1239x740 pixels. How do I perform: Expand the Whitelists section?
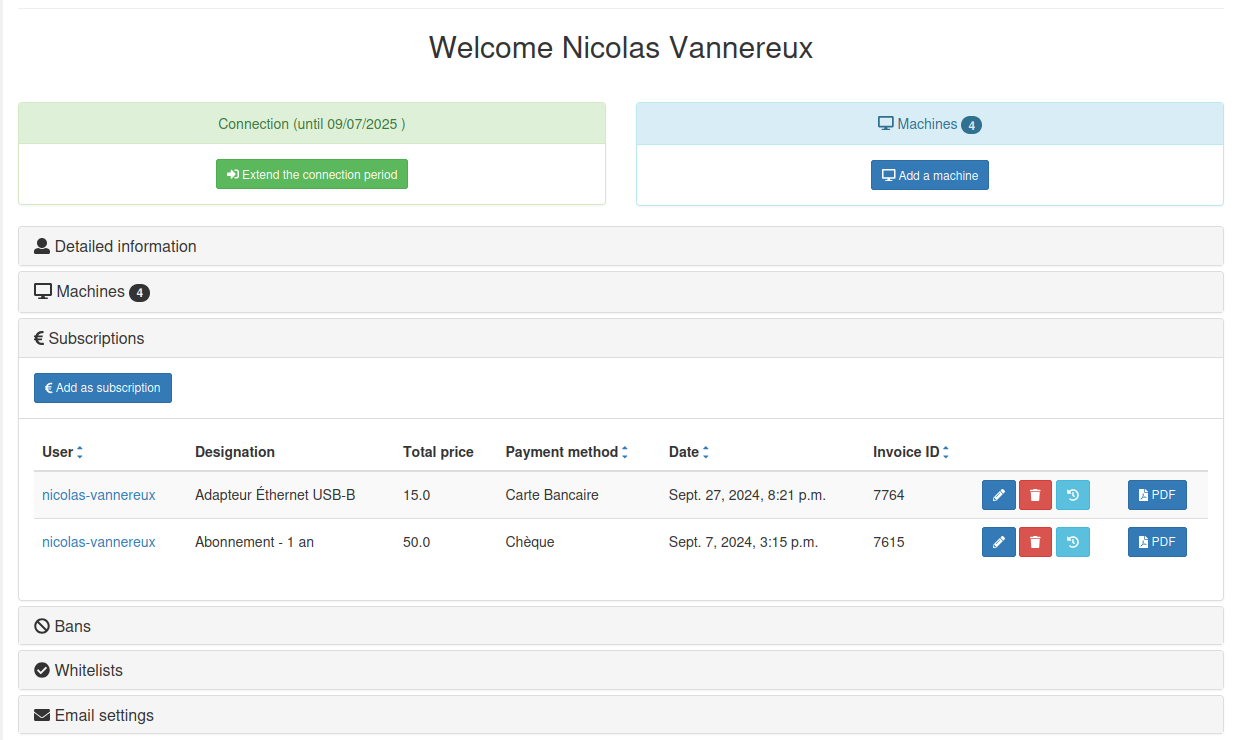tap(88, 670)
